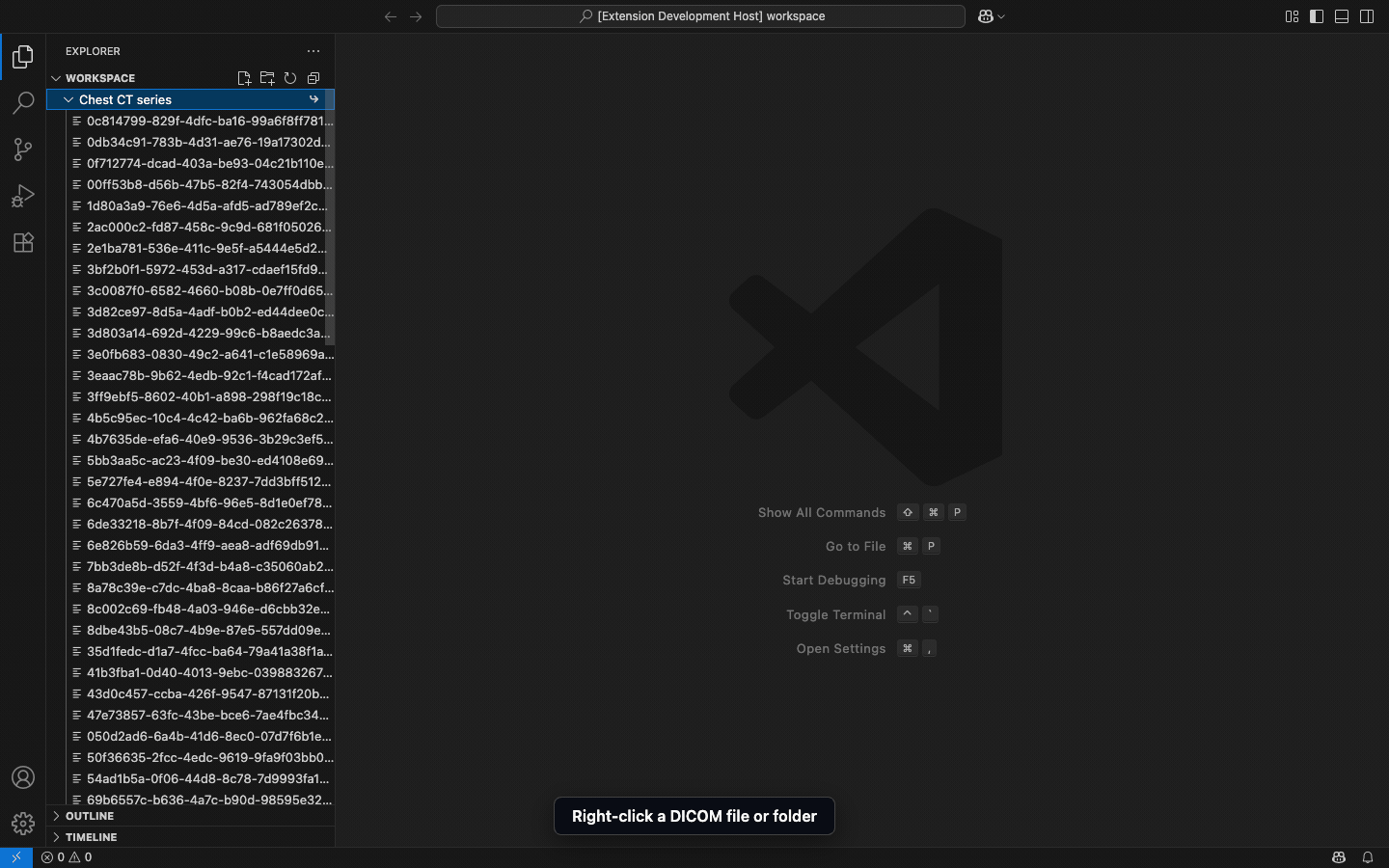The height and width of the screenshot is (868, 1389).
Task: Open Explorer views and more actions menu
Action: (313, 51)
